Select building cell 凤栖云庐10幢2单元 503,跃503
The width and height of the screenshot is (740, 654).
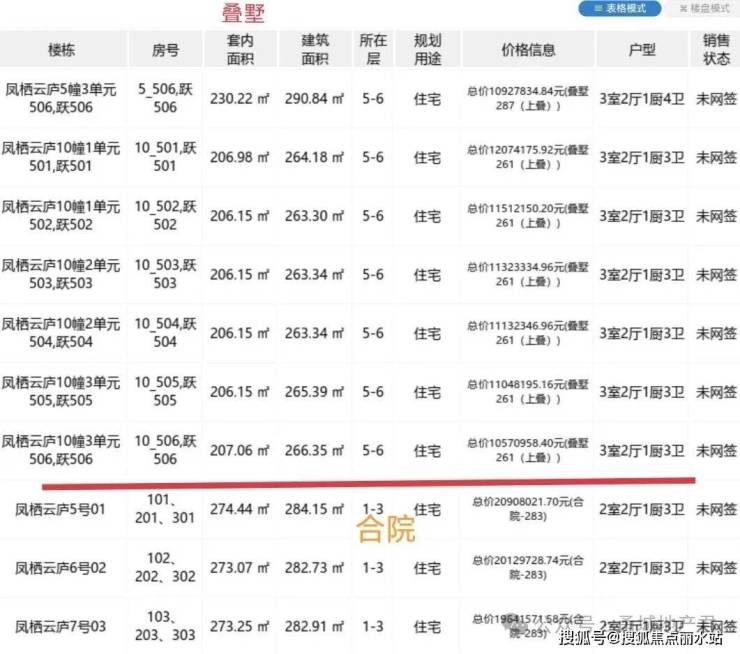click(61, 274)
